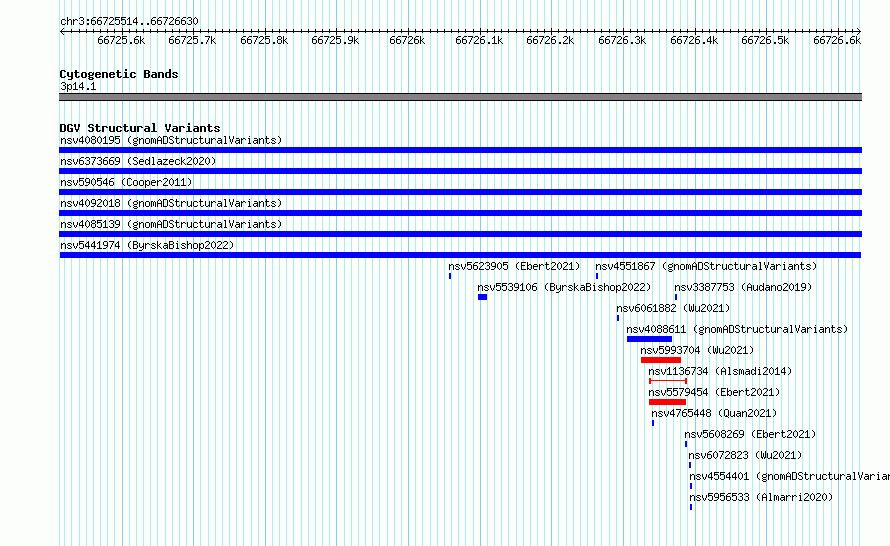The image size is (890, 546).
Task: Select the red nsv5579454 variant bar
Action: click(668, 402)
